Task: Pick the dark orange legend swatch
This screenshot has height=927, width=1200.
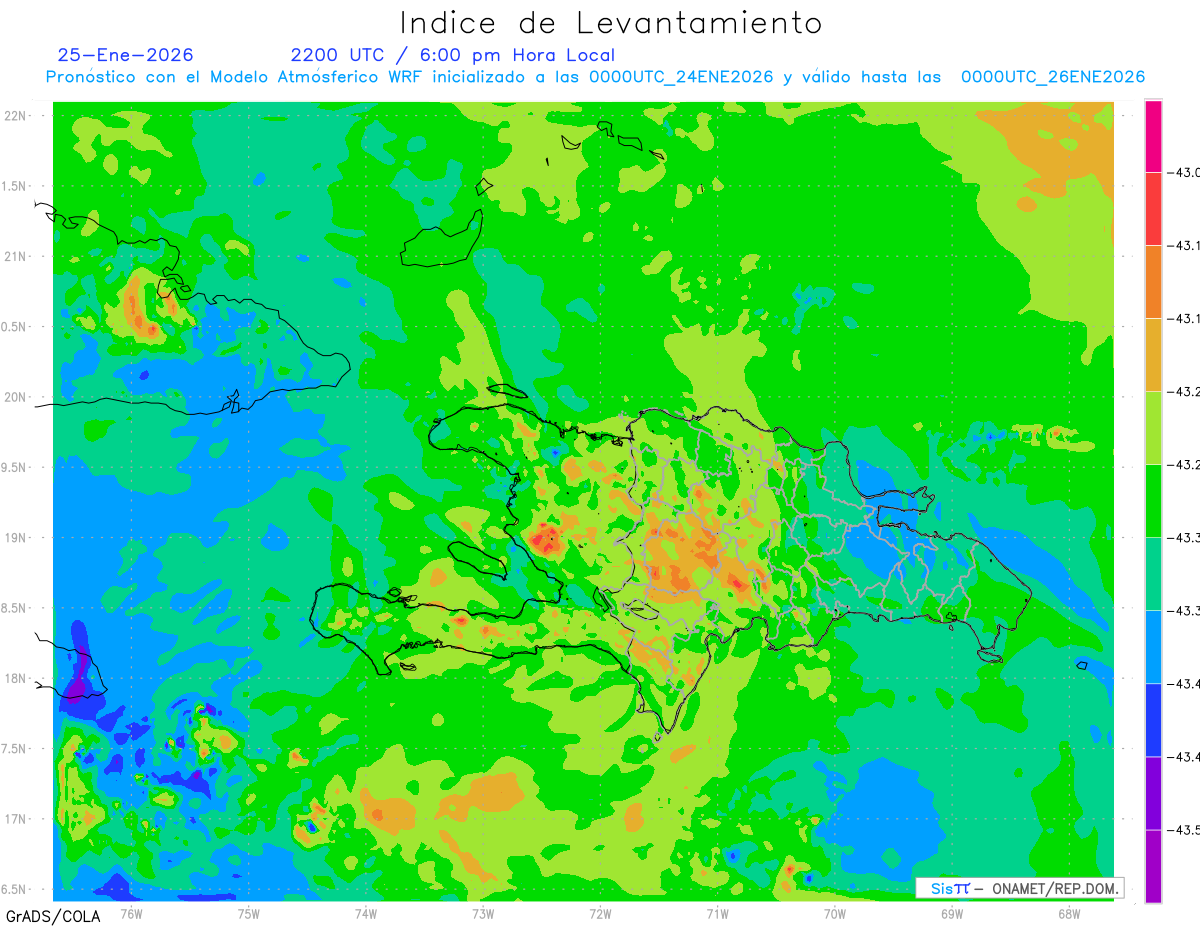Action: [x=1153, y=282]
